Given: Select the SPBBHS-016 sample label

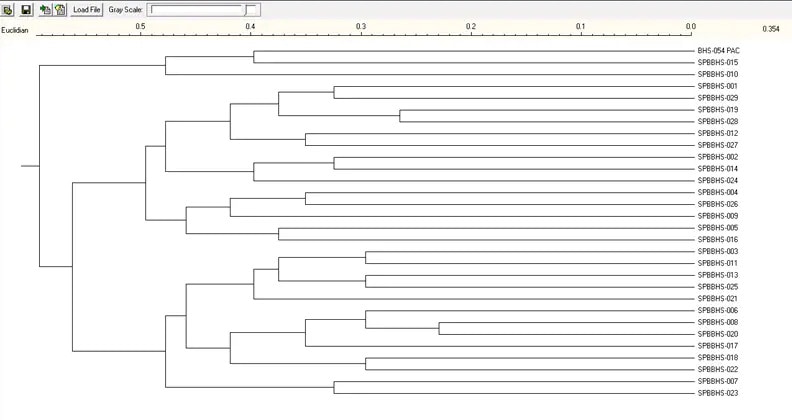Looking at the screenshot, I should (x=717, y=240).
